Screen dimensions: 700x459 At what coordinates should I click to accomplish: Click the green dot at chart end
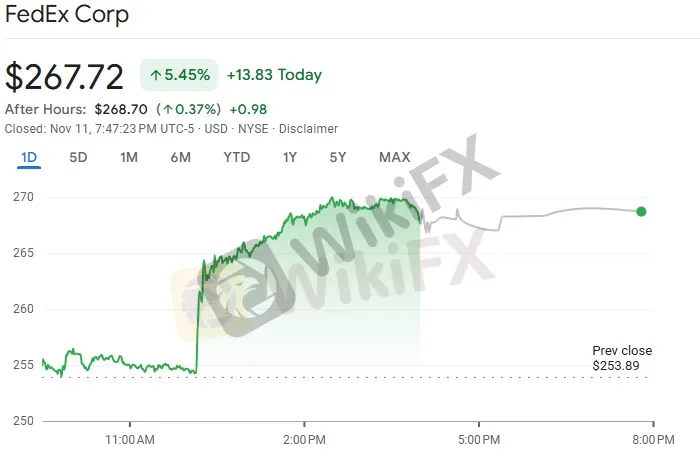(641, 211)
